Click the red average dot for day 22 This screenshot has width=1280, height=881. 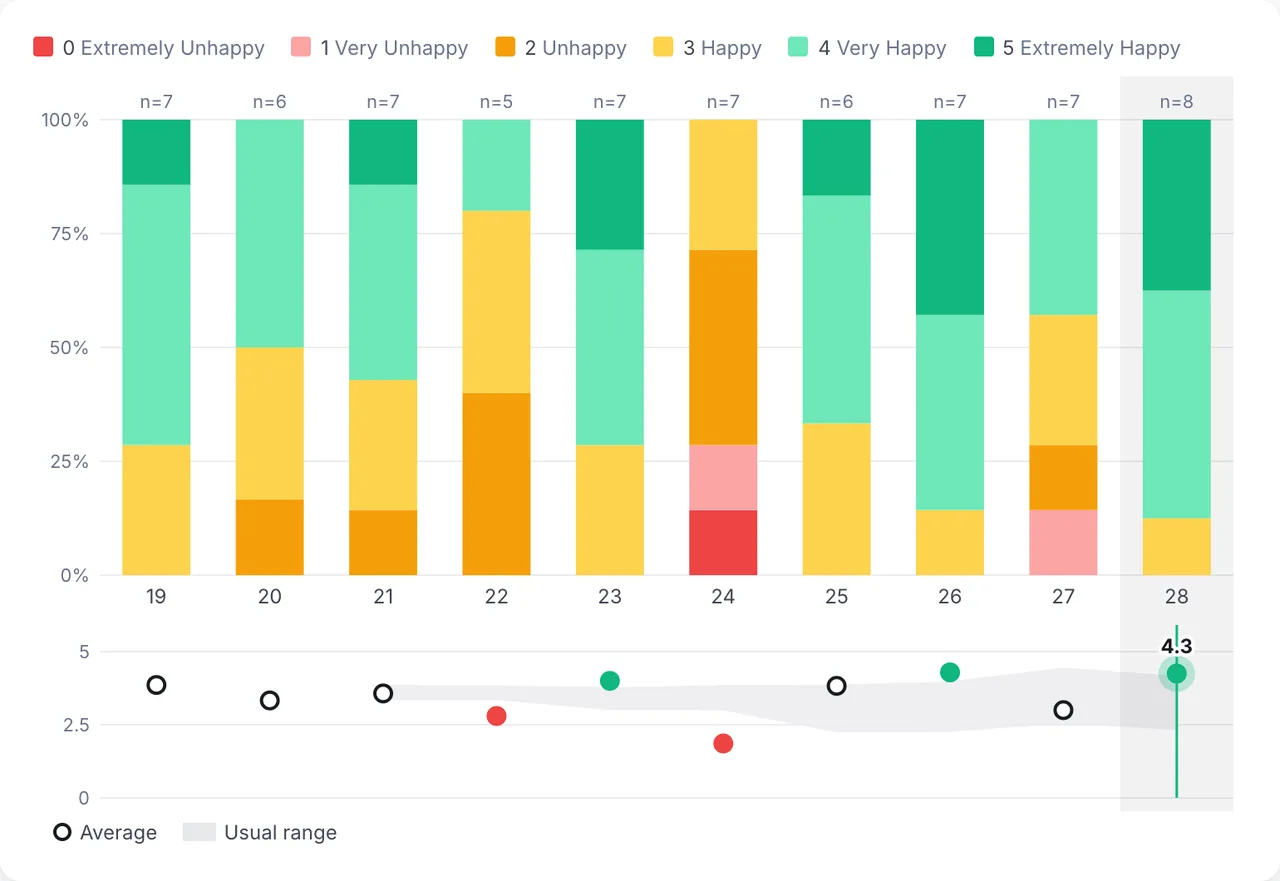tap(496, 716)
